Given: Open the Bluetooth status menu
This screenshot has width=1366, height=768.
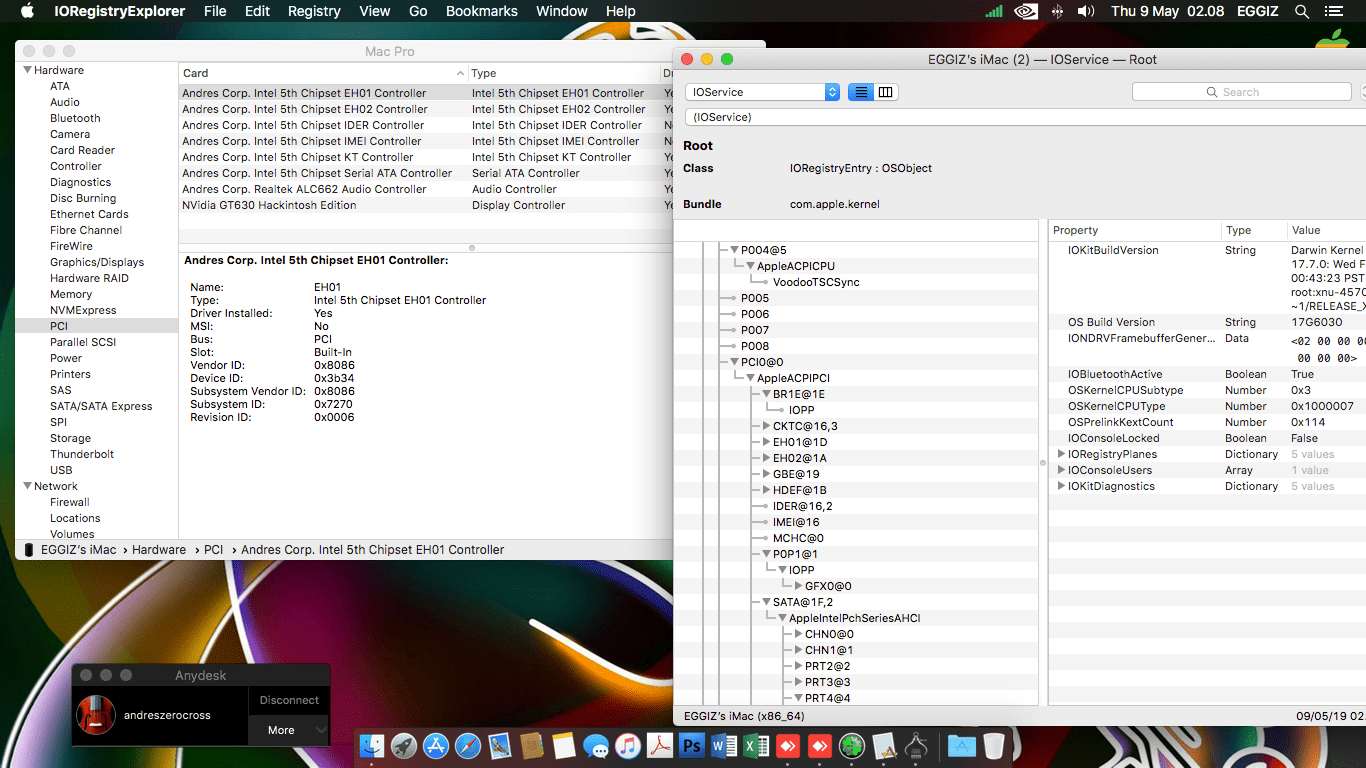Looking at the screenshot, I should coord(1057,12).
